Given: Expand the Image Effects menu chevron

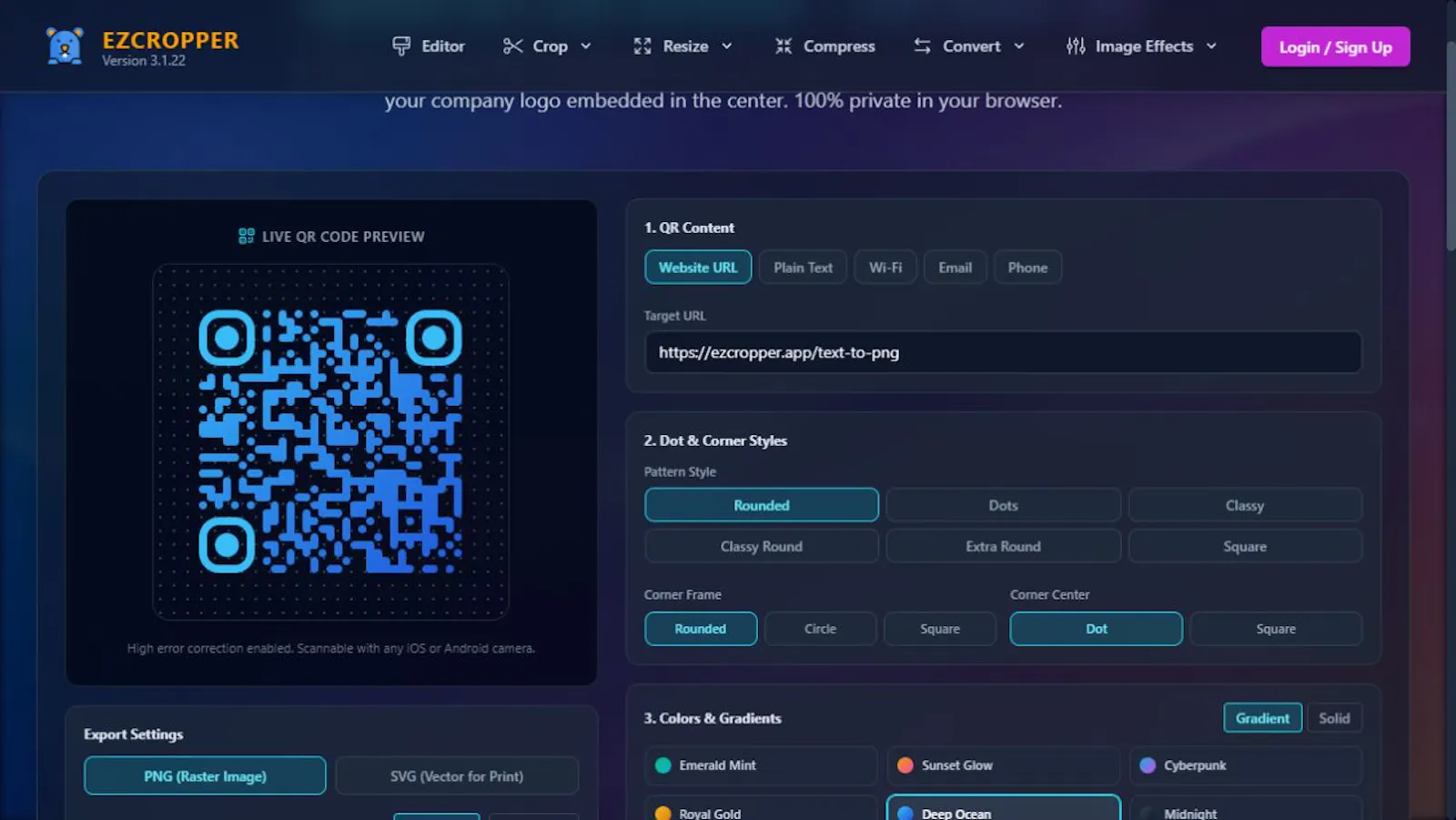Looking at the screenshot, I should [x=1211, y=46].
